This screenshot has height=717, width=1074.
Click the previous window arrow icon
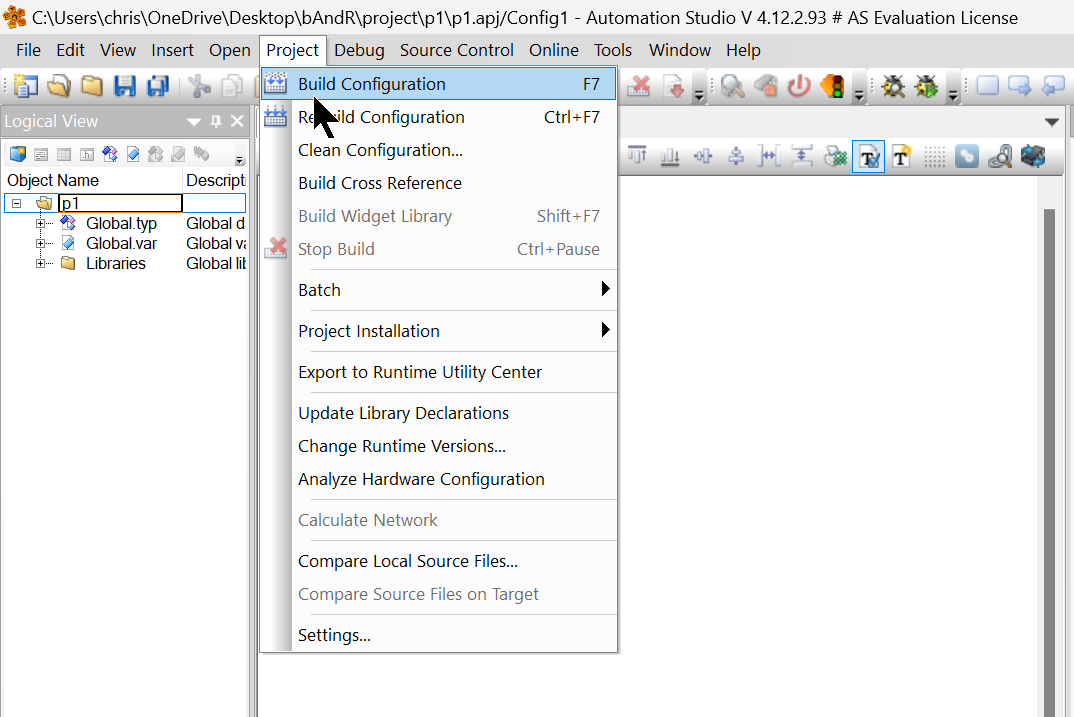pyautogui.click(x=1053, y=86)
